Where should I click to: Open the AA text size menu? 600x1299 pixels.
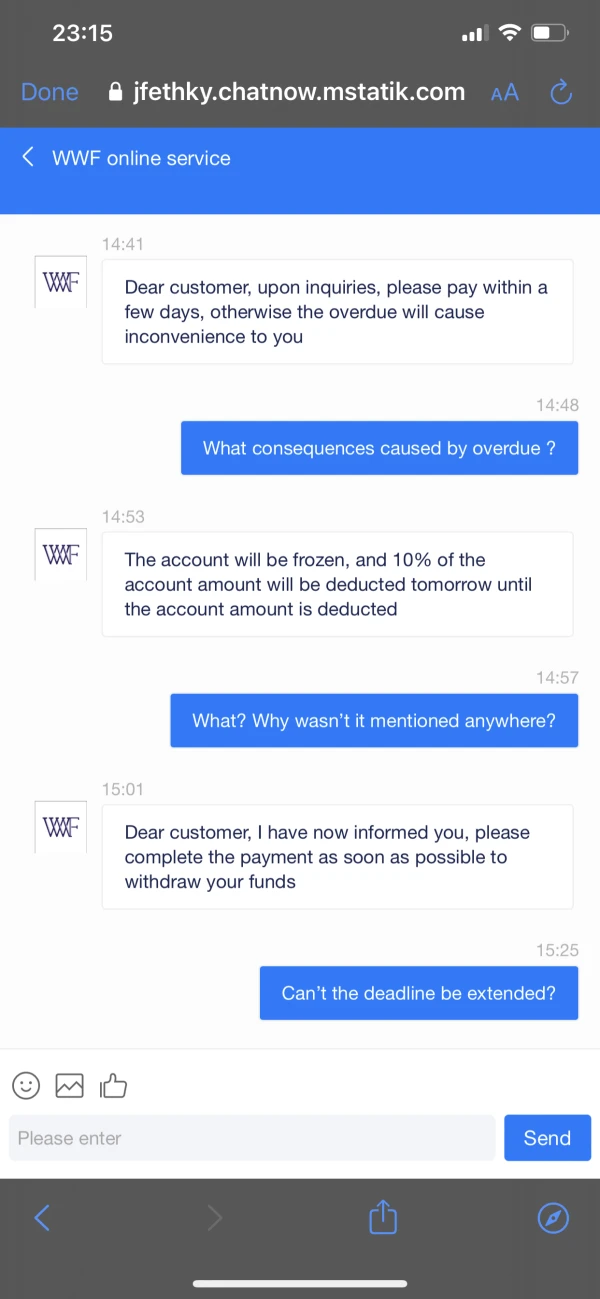coord(505,93)
